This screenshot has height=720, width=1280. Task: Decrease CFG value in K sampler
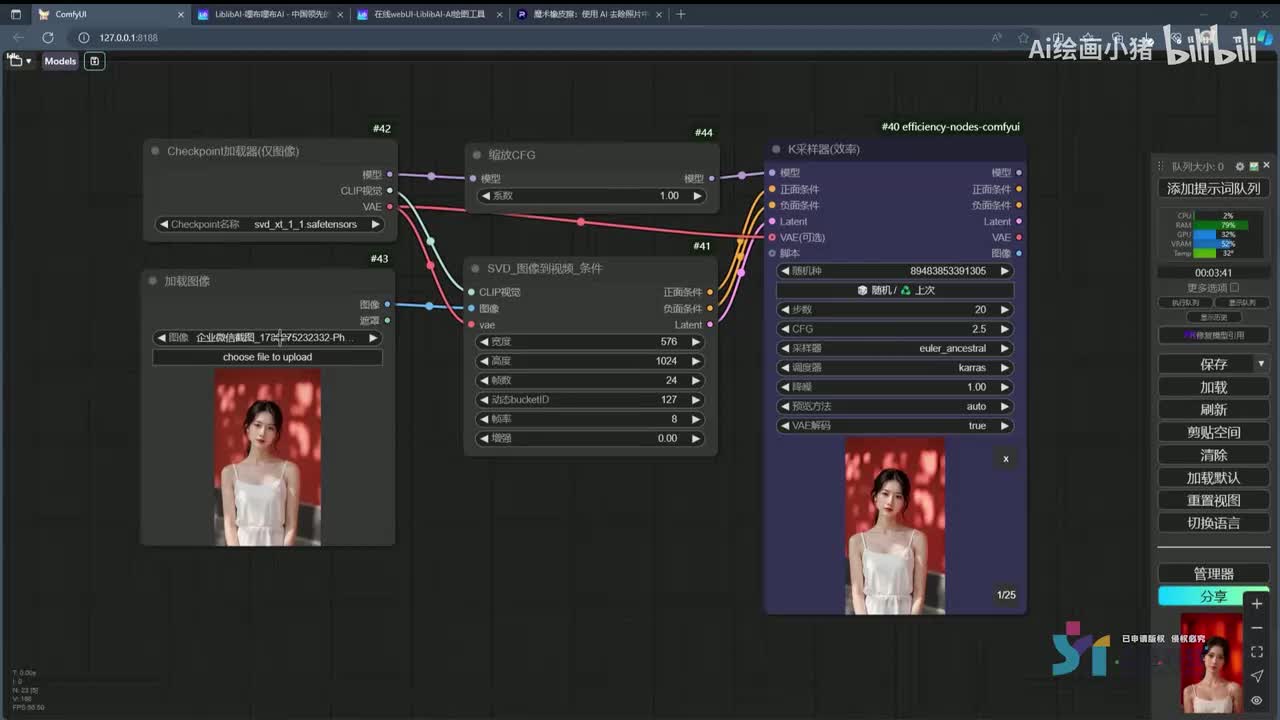tap(786, 329)
